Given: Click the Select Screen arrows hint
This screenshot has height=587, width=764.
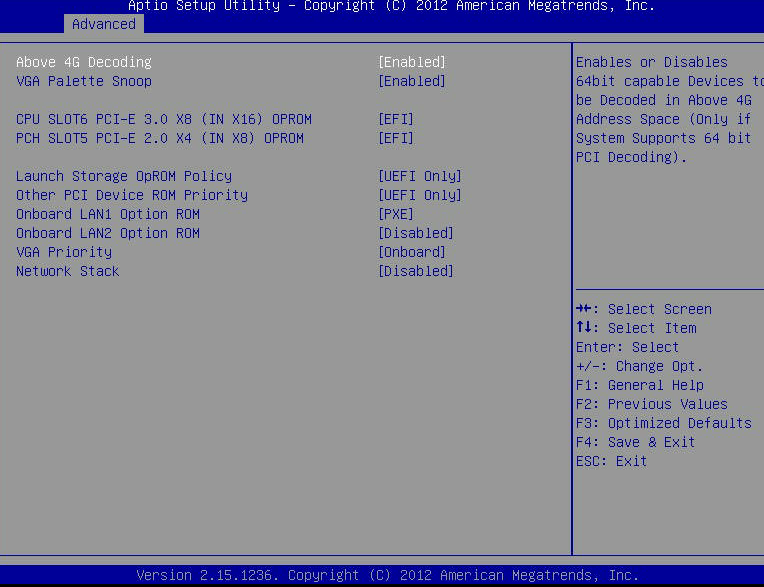Looking at the screenshot, I should coord(644,309).
